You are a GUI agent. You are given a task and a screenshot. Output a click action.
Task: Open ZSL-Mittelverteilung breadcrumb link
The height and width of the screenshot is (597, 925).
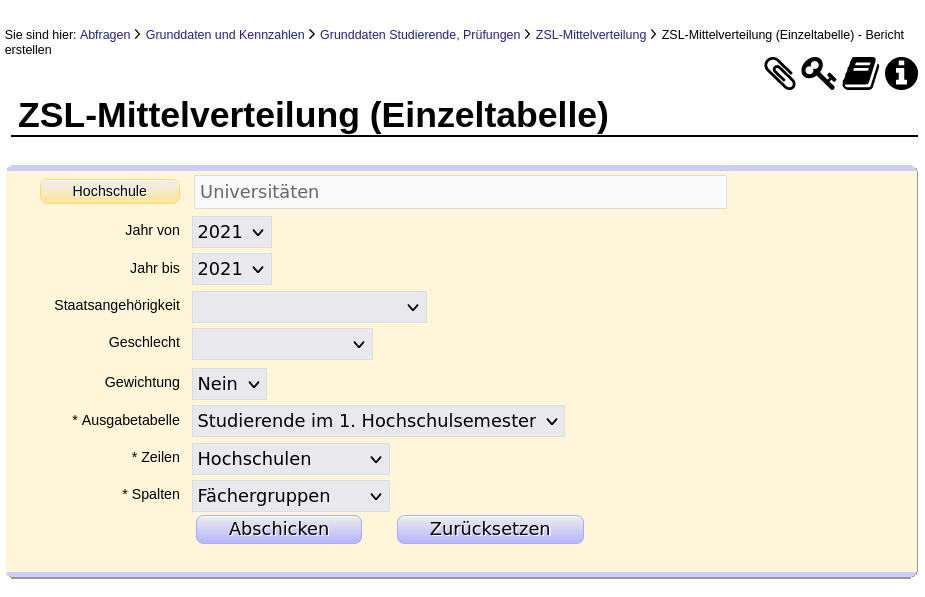(x=591, y=35)
